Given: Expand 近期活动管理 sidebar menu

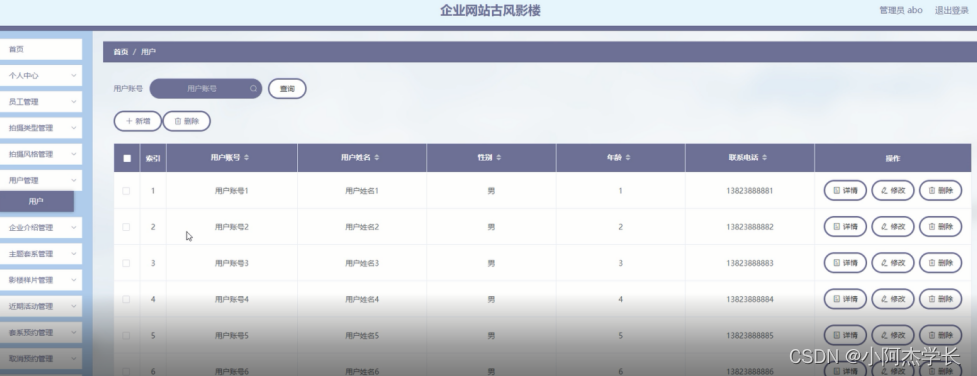Looking at the screenshot, I should coord(41,306).
